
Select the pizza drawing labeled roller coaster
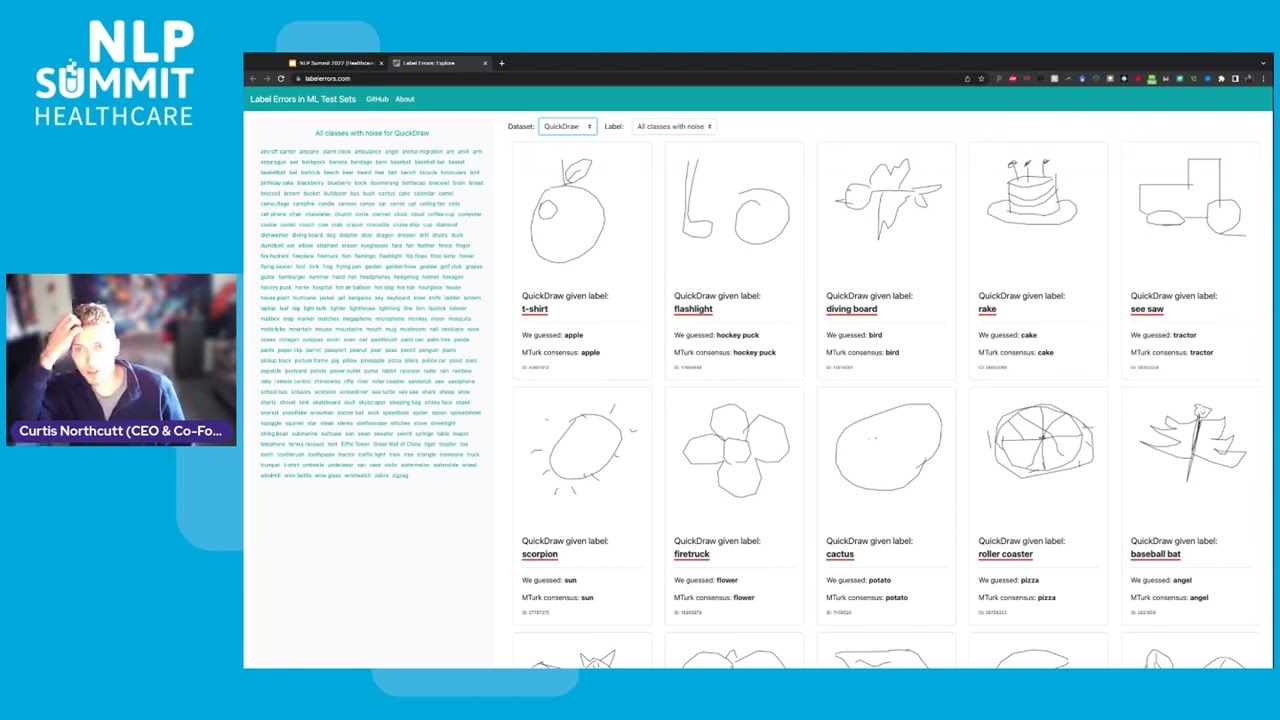point(1042,441)
